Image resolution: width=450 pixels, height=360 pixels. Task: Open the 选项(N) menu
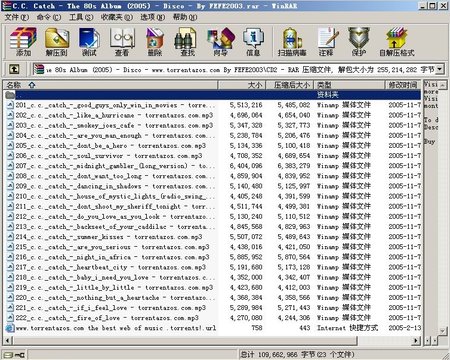(152, 17)
